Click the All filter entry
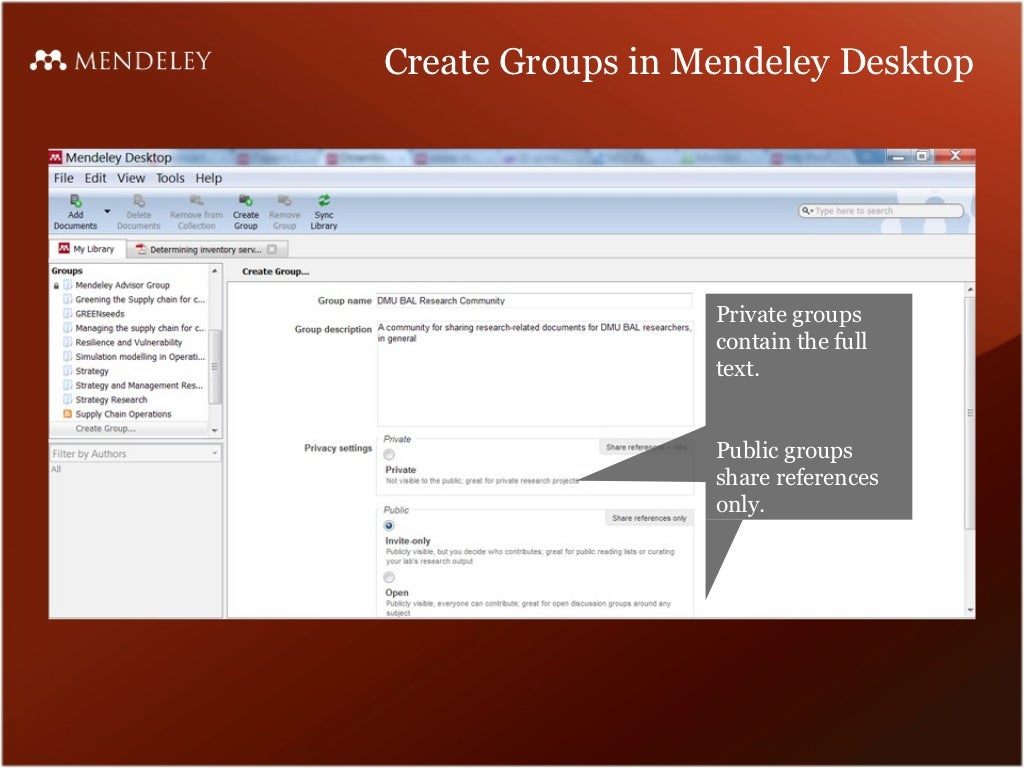 click(56, 469)
